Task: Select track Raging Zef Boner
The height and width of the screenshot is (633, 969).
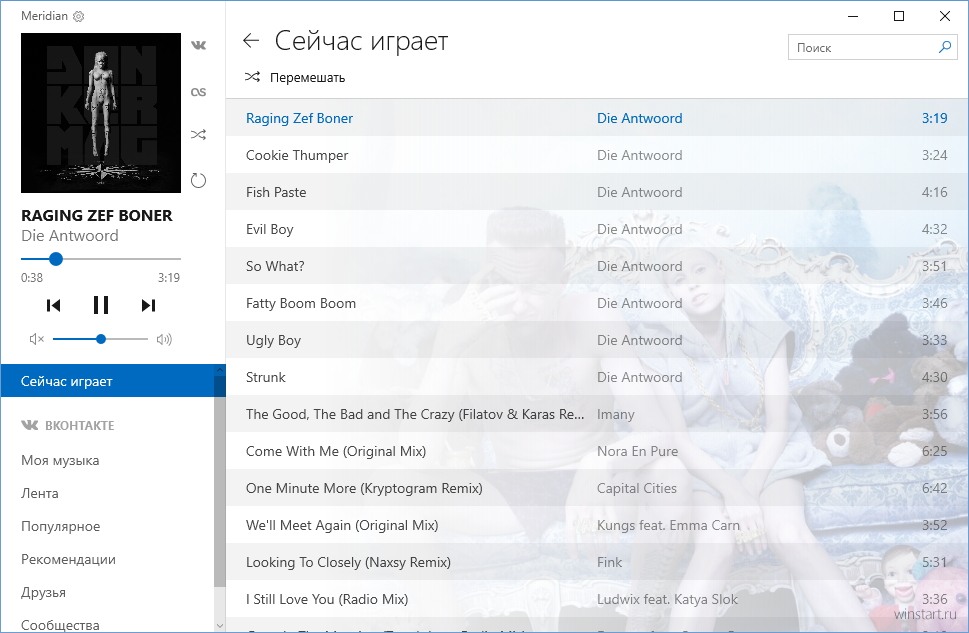Action: (x=596, y=118)
